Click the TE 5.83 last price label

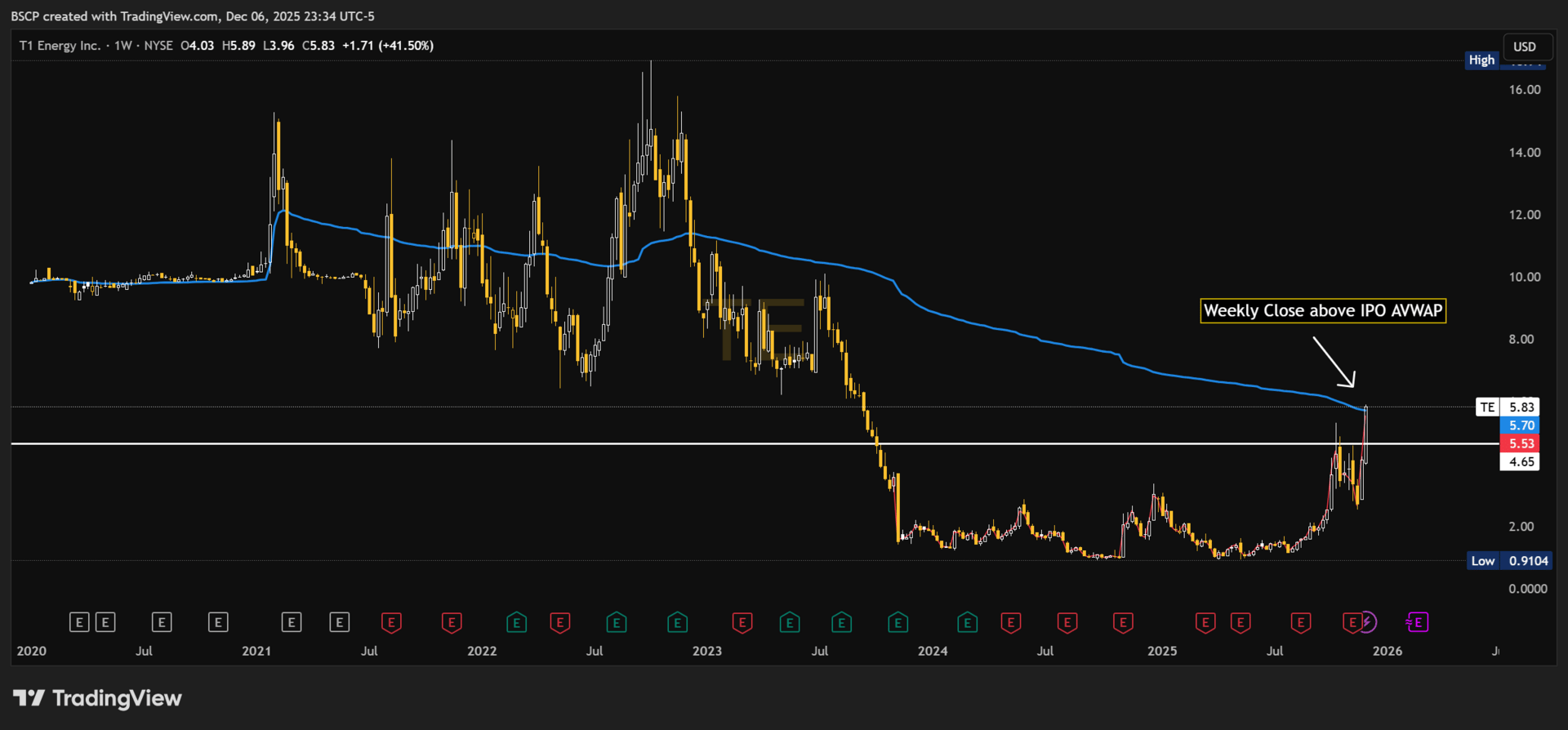coord(1508,407)
